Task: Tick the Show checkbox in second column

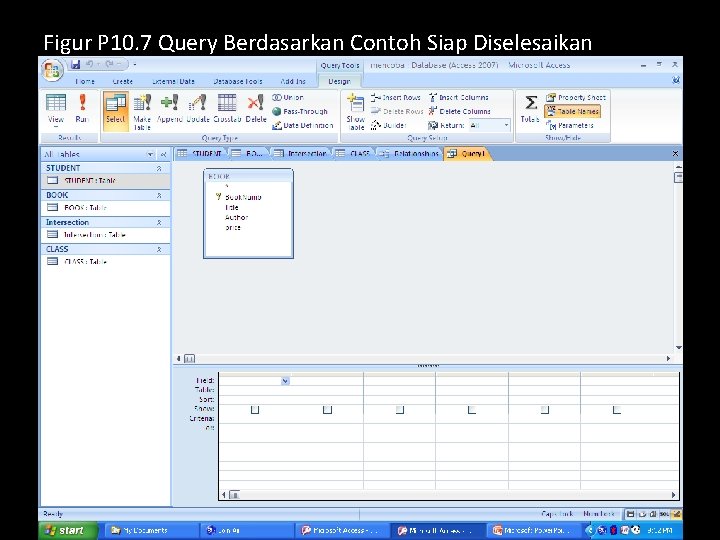Action: tap(327, 409)
